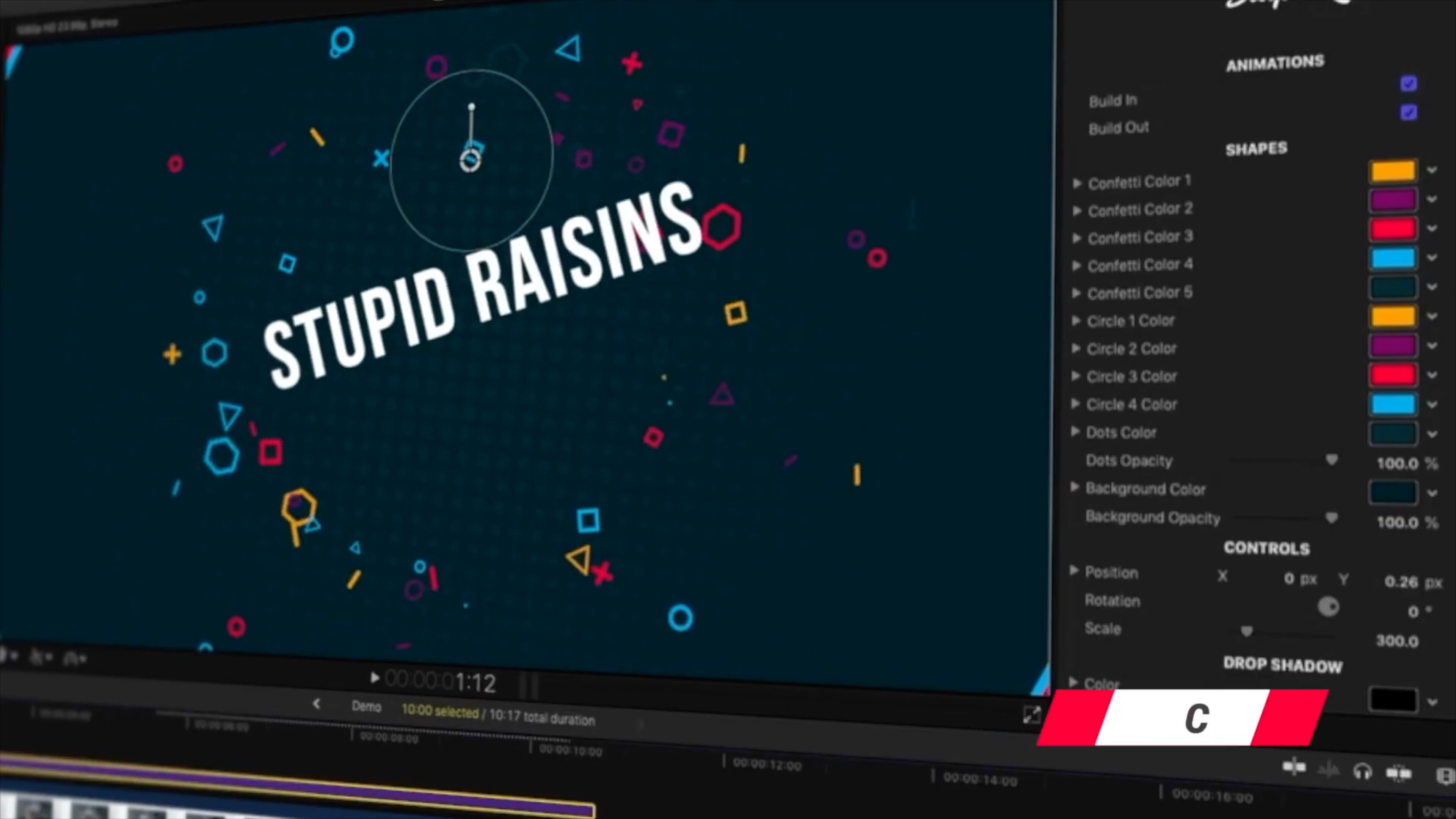Click the solo headphones icon
Image resolution: width=1456 pixels, height=819 pixels.
pos(1363,772)
